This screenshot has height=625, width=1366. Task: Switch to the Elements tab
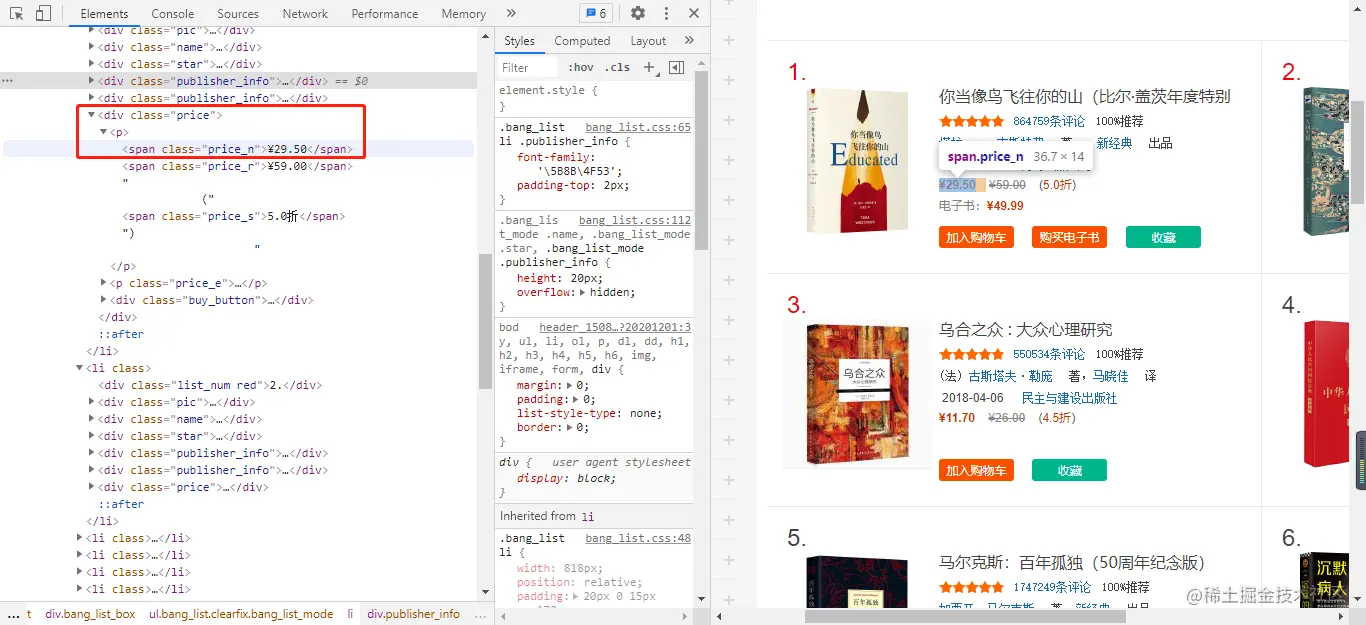104,14
